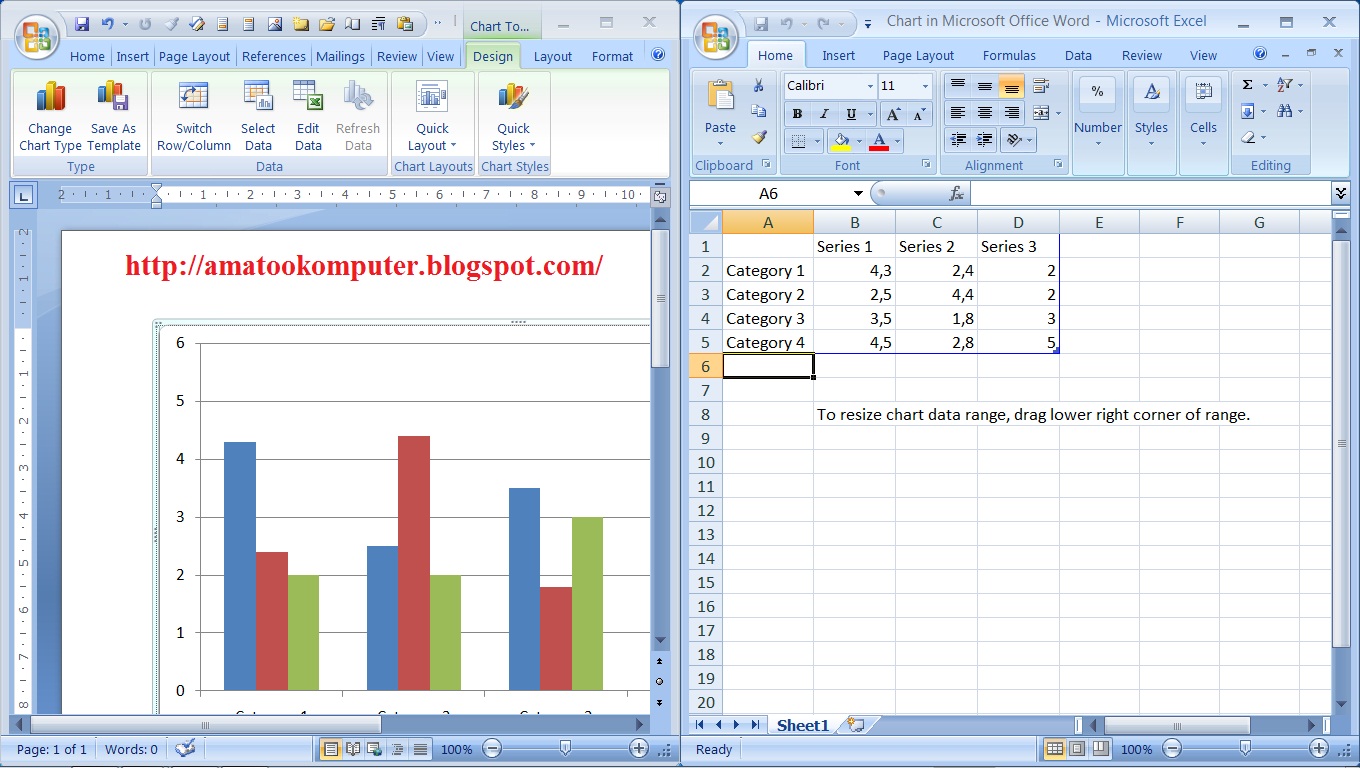Open Excel Help question mark icon
The height and width of the screenshot is (768, 1360).
[1260, 54]
